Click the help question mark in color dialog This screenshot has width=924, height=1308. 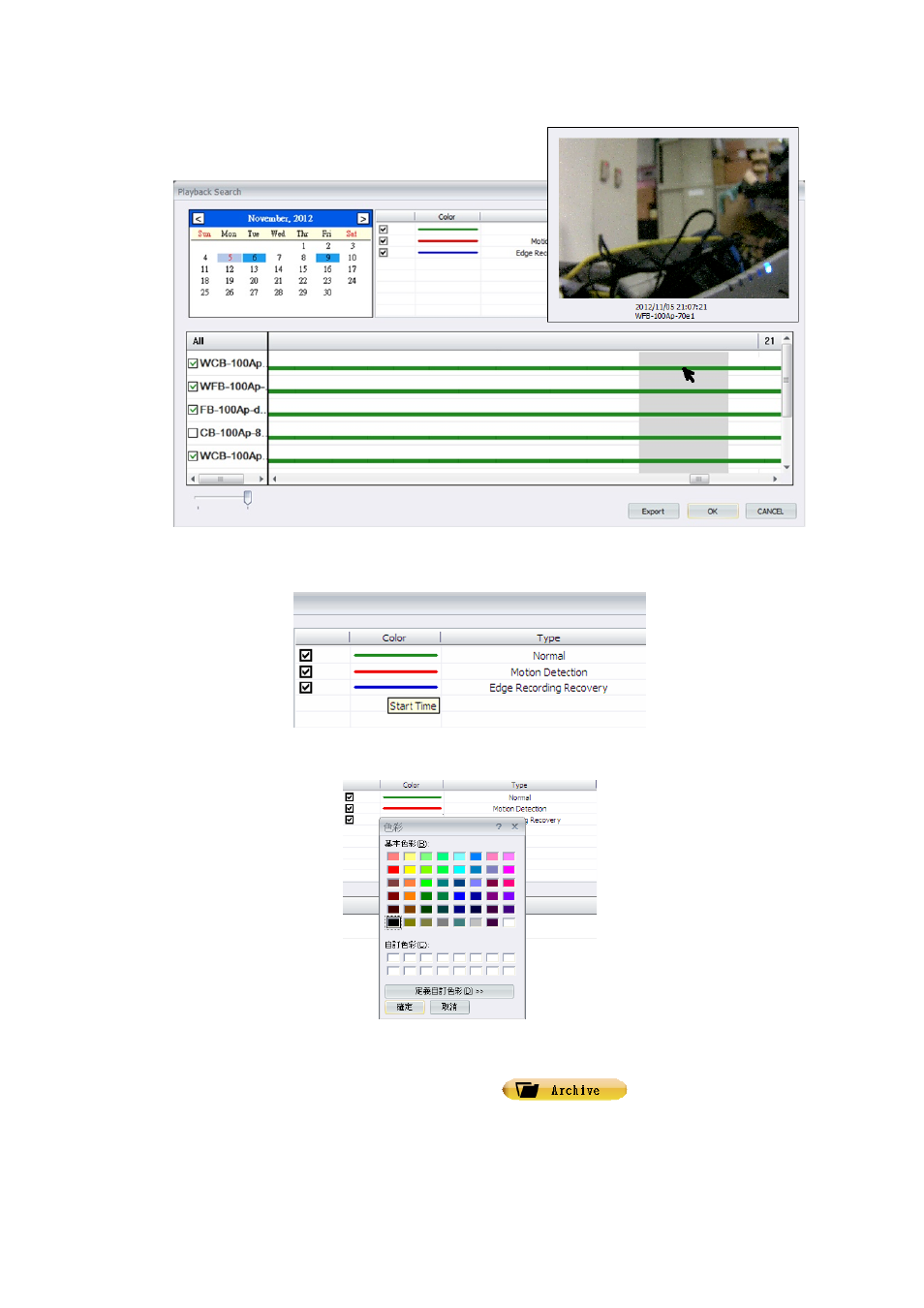[499, 826]
